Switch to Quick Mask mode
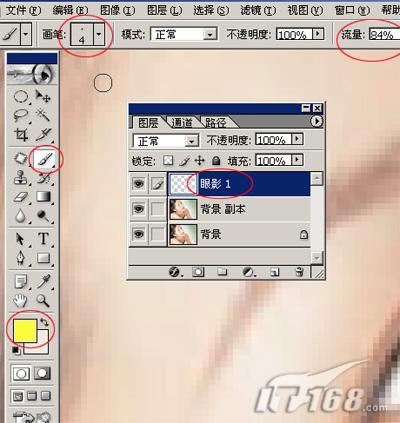The image size is (400, 423). coord(42,374)
